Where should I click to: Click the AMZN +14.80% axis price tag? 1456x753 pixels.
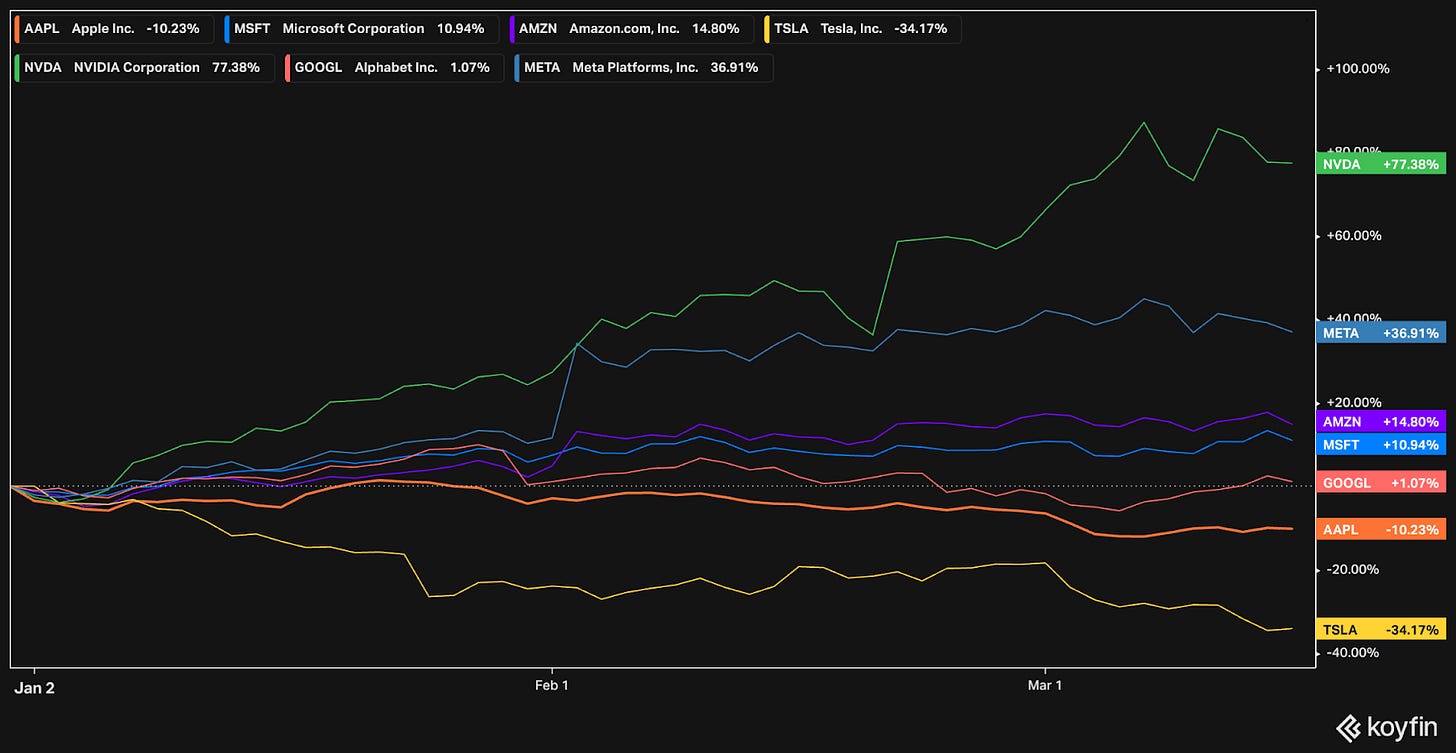click(x=1380, y=422)
